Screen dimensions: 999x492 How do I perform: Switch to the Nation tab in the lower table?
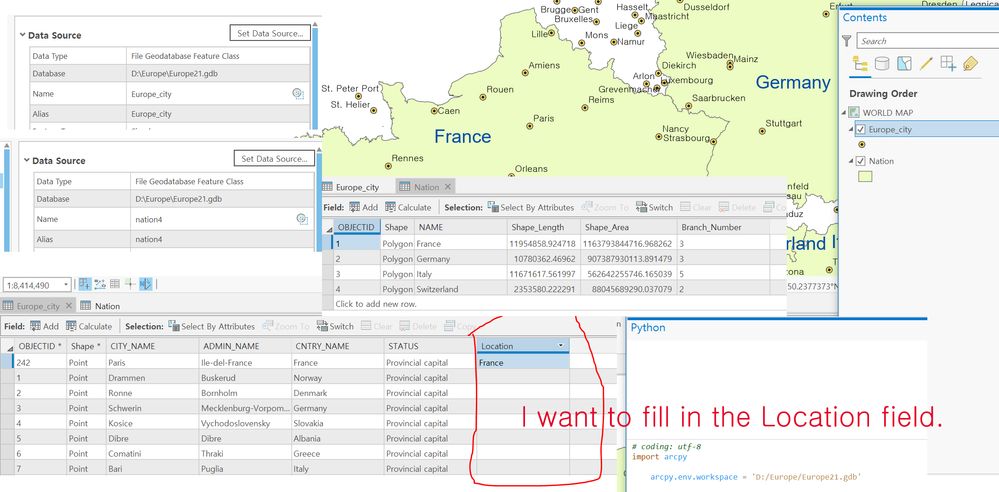pos(100,306)
